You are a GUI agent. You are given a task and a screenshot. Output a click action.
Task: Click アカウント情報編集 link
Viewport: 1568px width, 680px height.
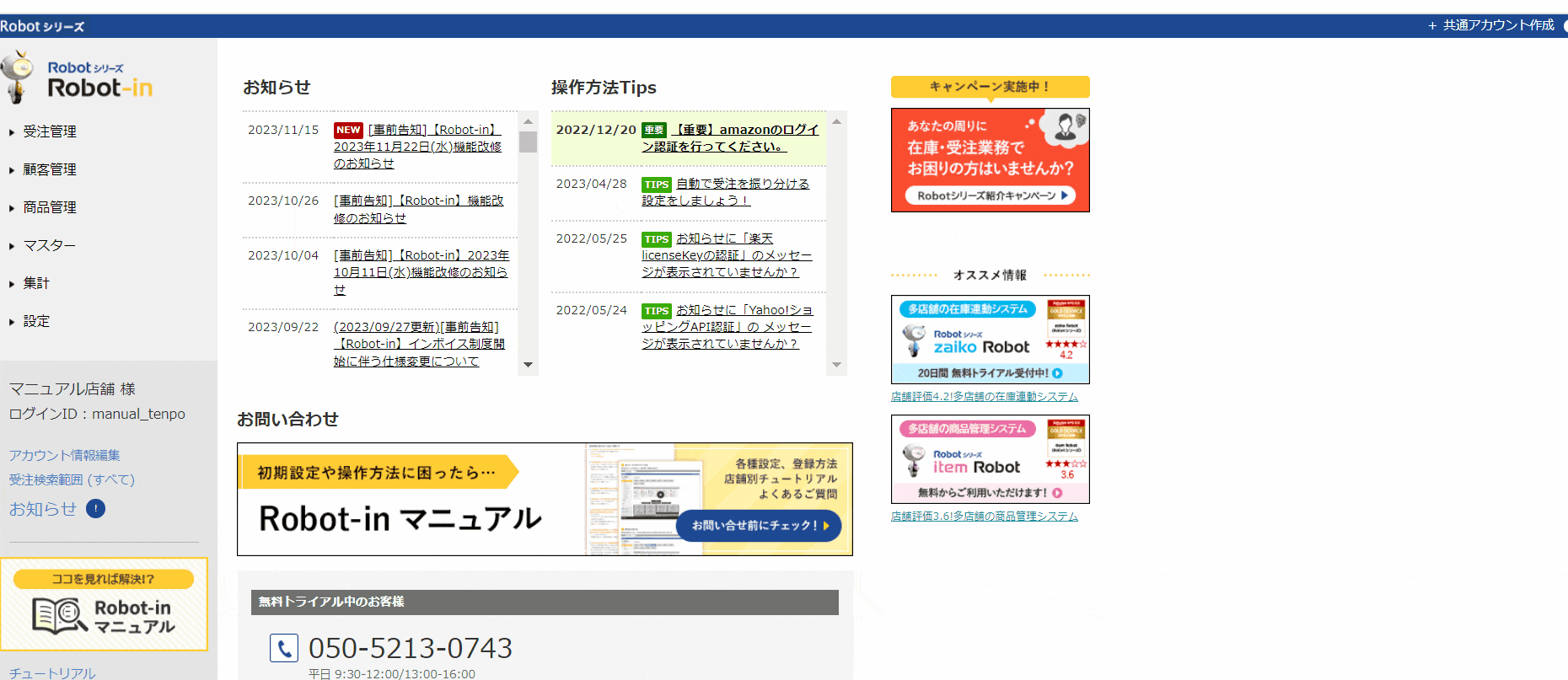point(64,455)
